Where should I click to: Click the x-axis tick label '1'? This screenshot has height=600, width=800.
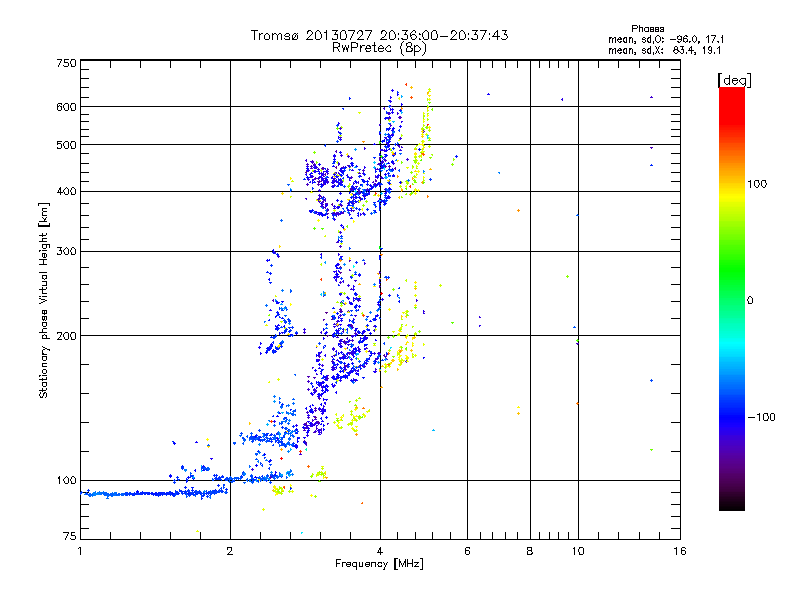pos(80,551)
